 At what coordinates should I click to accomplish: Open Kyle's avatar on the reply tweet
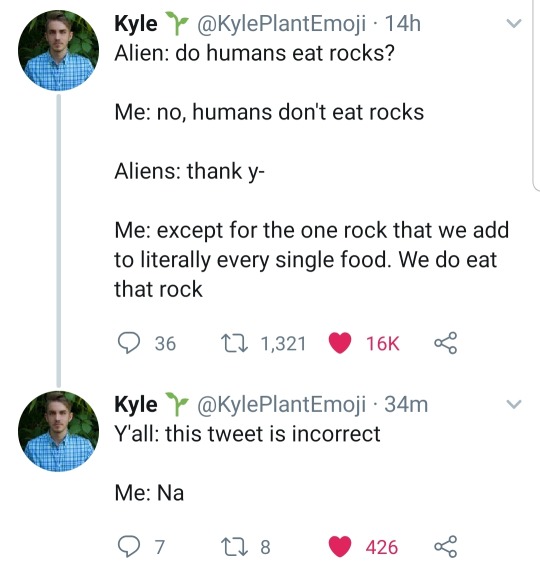tap(59, 431)
